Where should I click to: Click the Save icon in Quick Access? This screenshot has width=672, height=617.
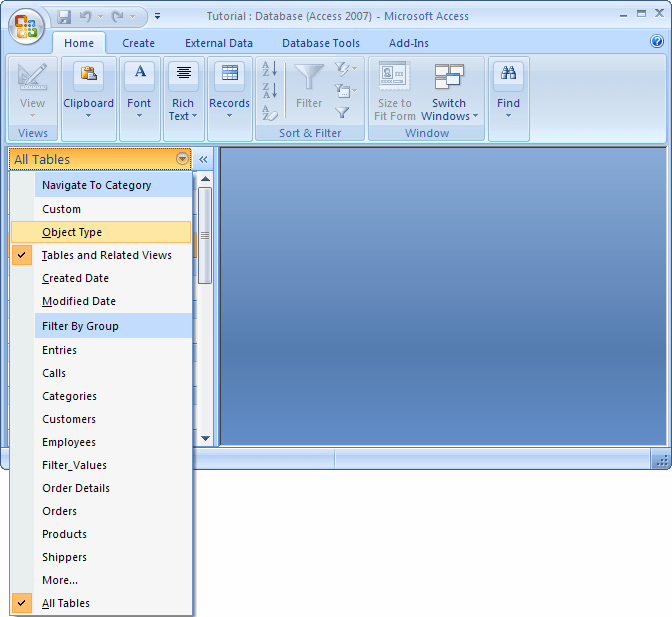(64, 17)
